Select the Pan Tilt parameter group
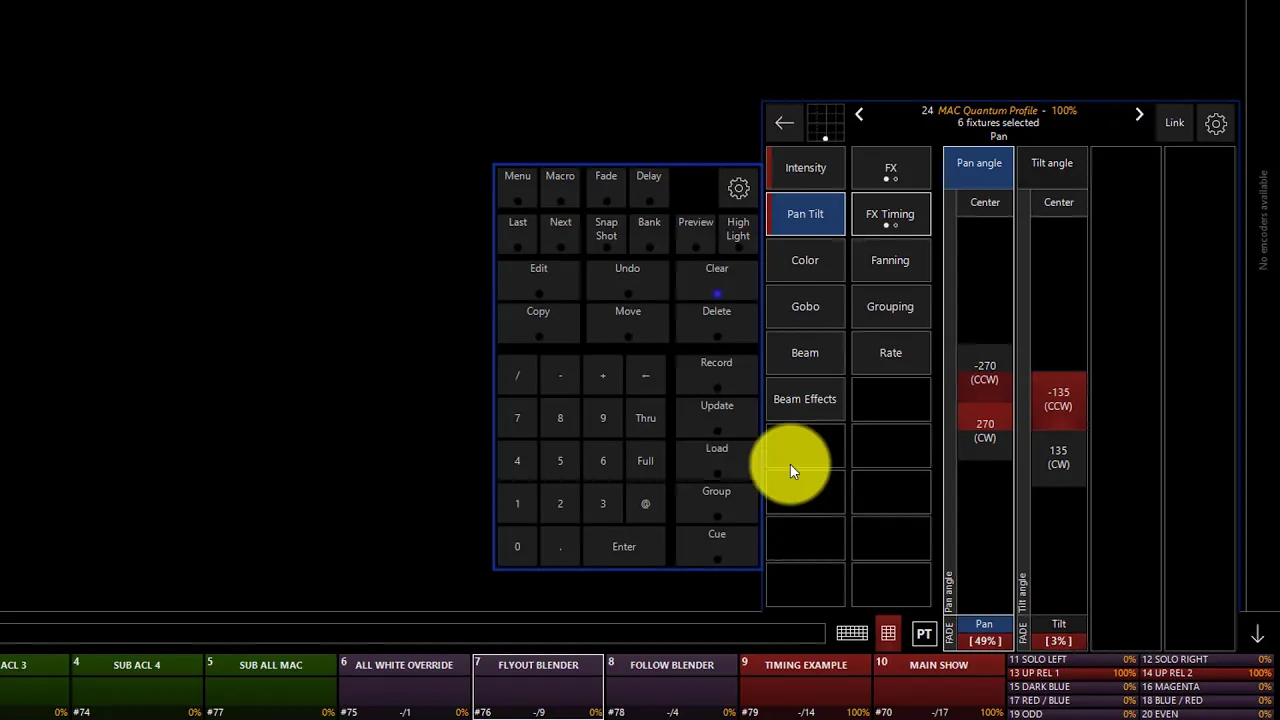 tap(805, 214)
